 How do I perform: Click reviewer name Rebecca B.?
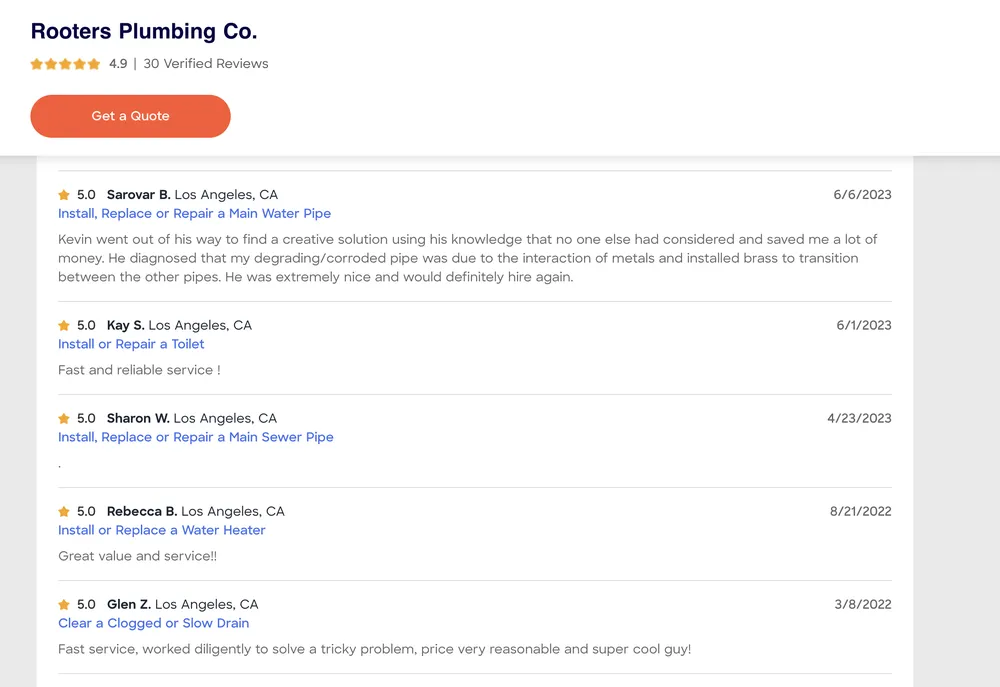pos(141,512)
